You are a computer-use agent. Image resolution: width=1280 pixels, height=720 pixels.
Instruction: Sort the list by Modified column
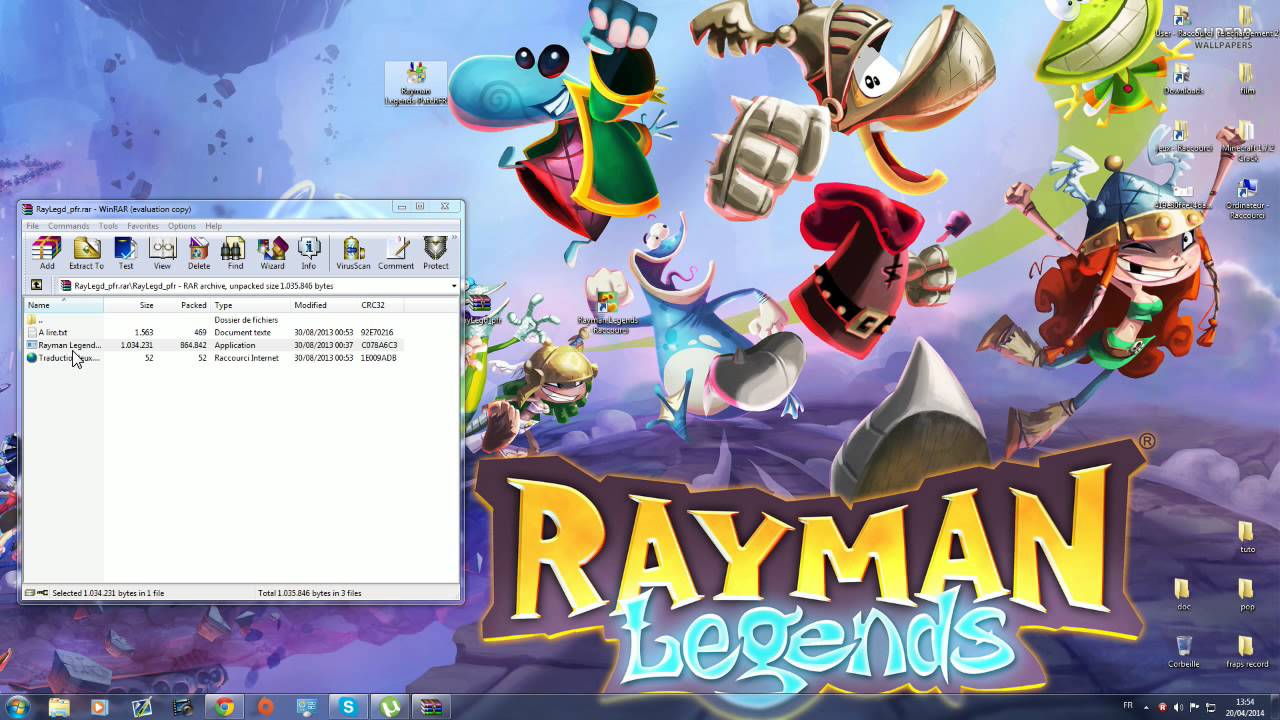[324, 305]
